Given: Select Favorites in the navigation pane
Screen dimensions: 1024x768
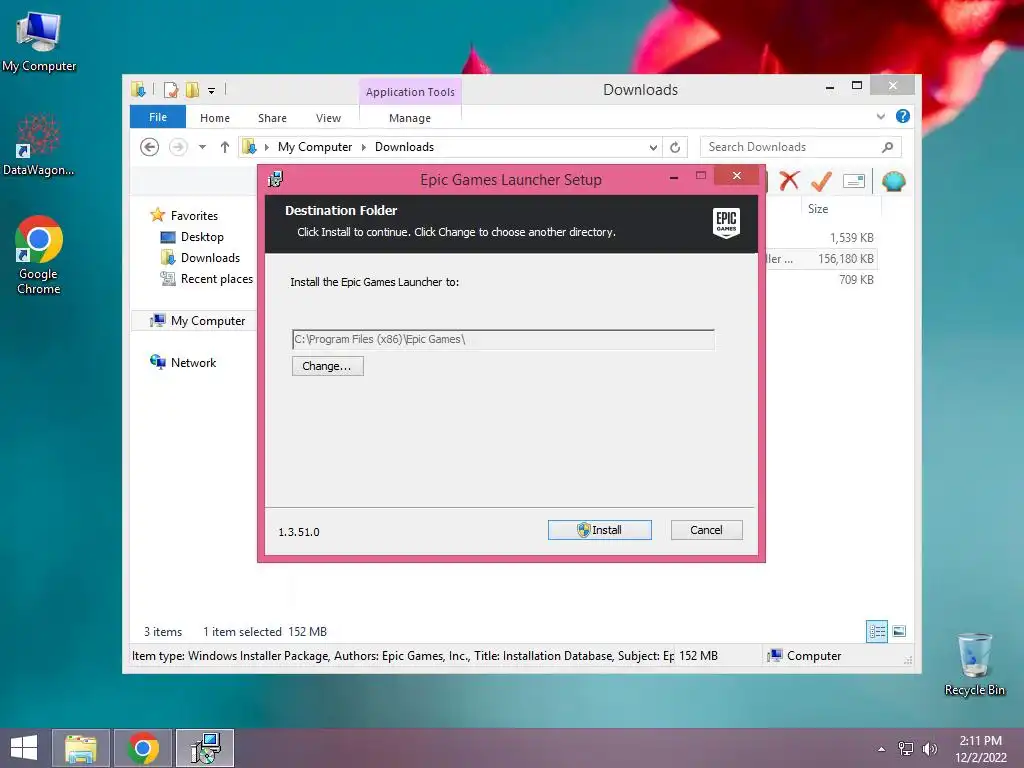Looking at the screenshot, I should click(x=194, y=216).
